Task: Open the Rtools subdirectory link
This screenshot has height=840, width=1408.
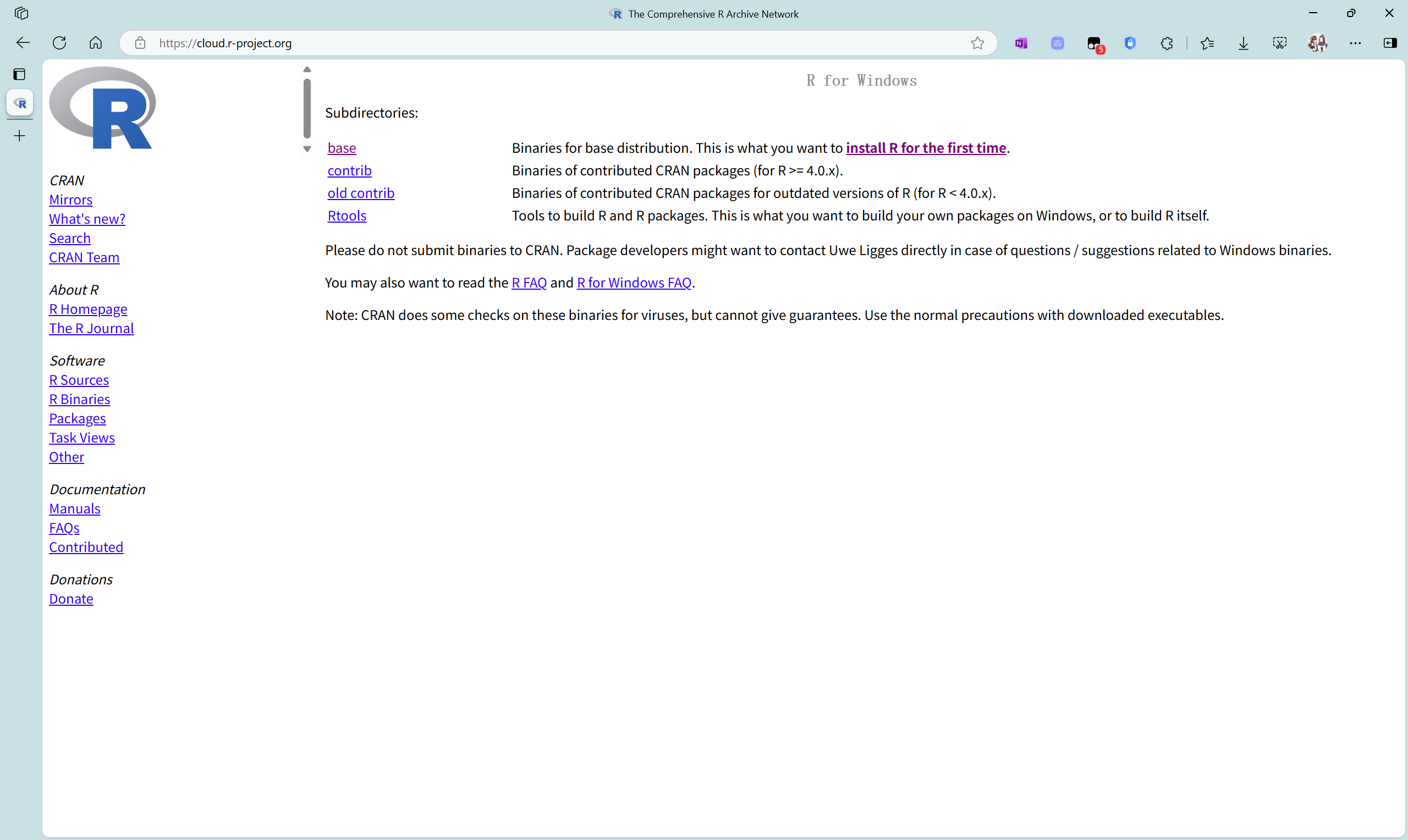Action: point(347,215)
